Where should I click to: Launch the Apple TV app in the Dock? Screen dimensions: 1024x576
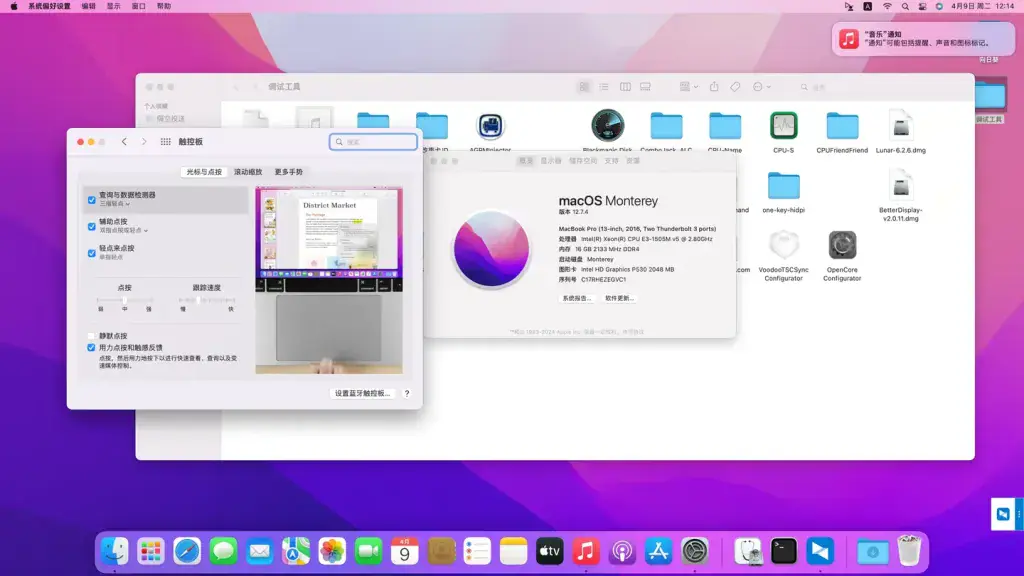pyautogui.click(x=549, y=552)
